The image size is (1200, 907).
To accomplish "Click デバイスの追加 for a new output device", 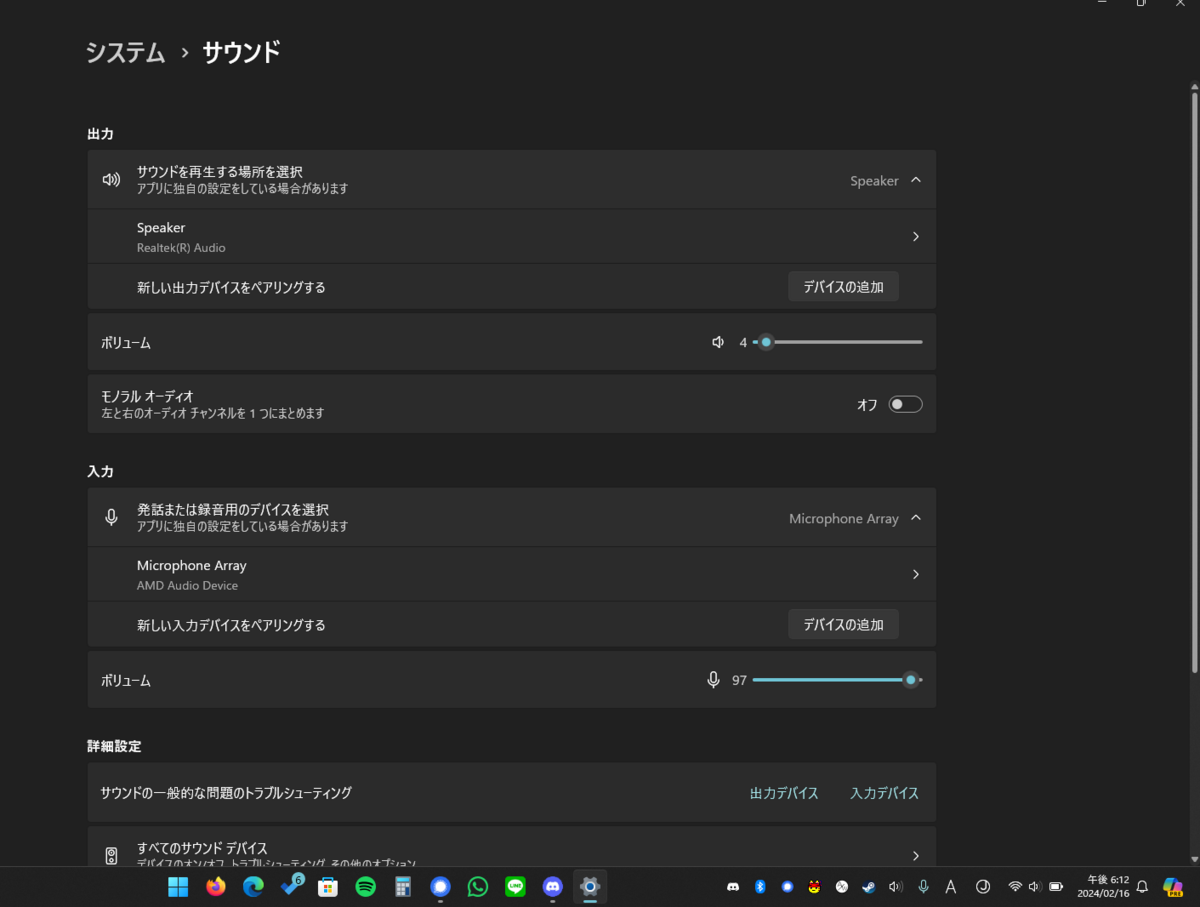I will (x=843, y=286).
